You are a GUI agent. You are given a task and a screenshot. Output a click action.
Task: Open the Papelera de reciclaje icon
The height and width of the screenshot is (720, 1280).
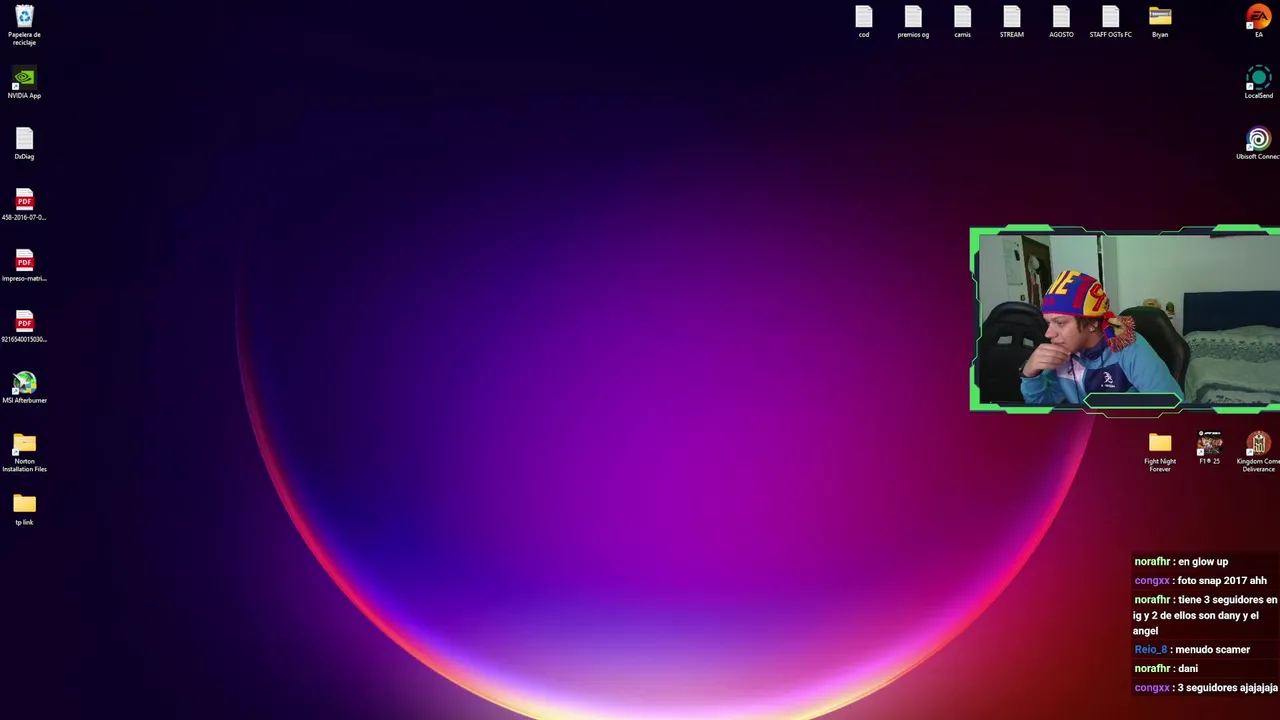(24, 25)
